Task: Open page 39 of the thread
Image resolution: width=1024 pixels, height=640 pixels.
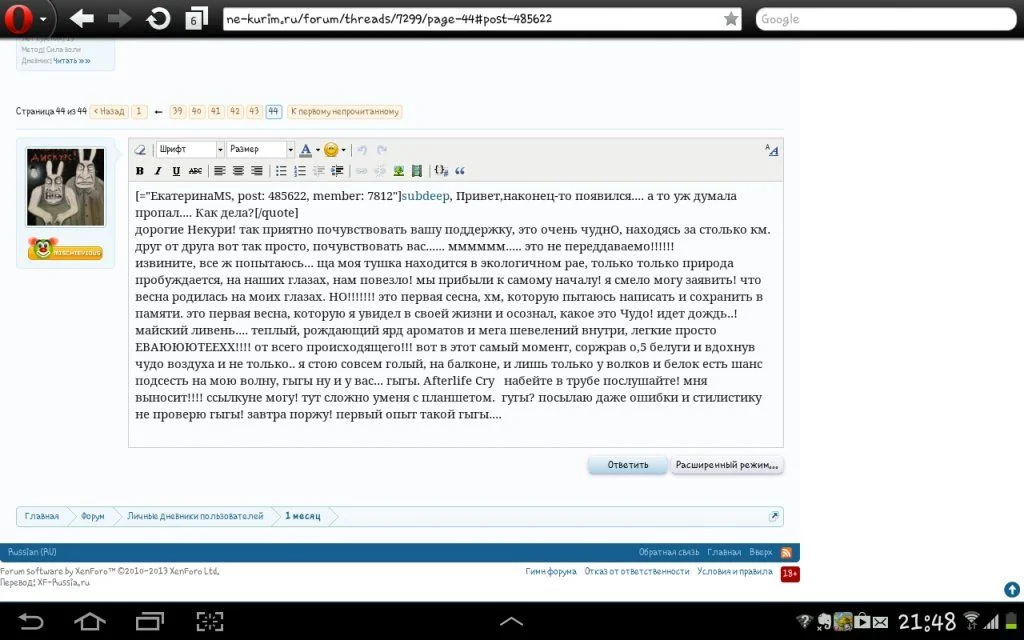Action: pyautogui.click(x=177, y=112)
